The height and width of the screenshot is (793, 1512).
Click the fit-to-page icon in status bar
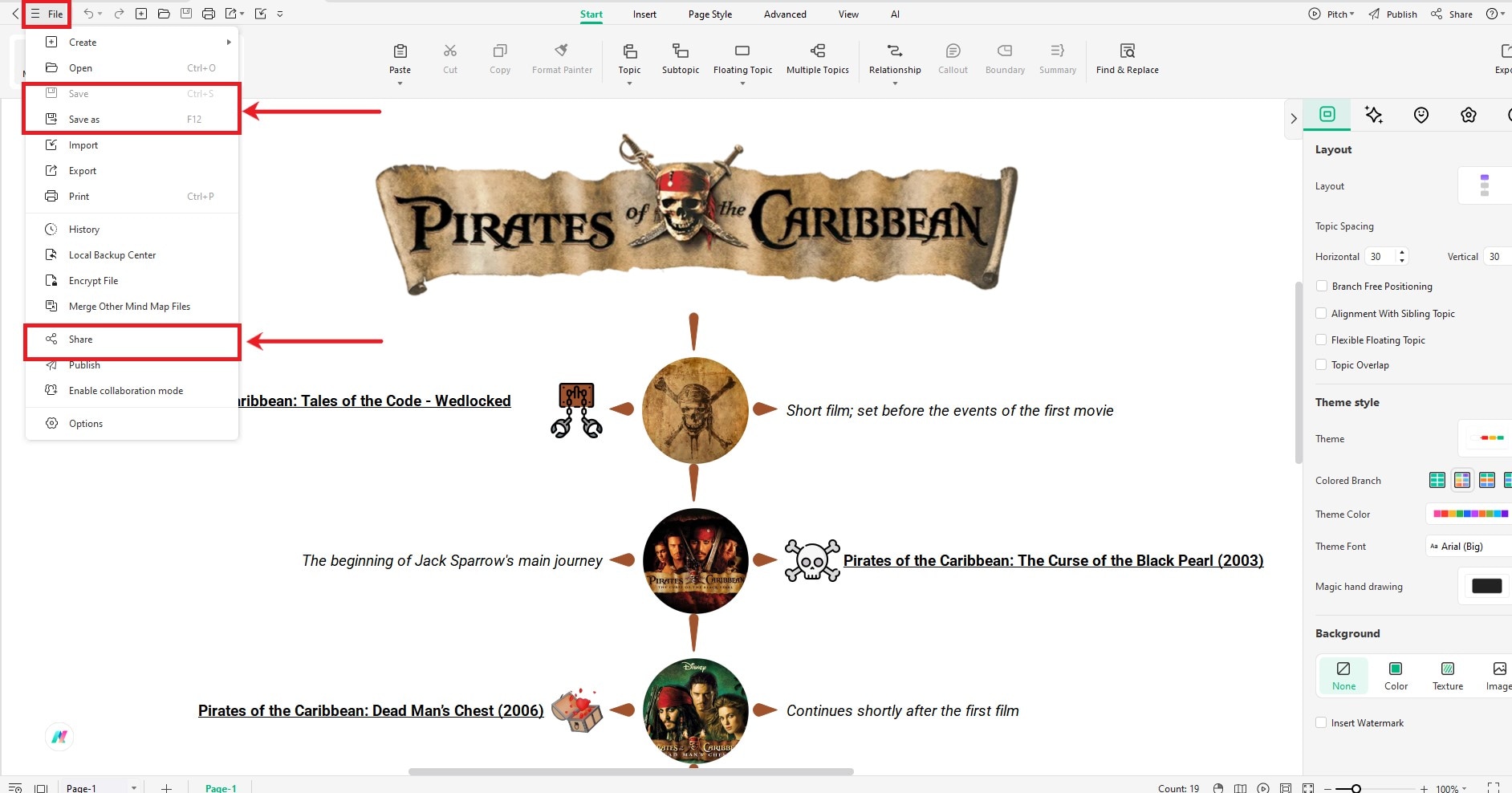(1286, 788)
